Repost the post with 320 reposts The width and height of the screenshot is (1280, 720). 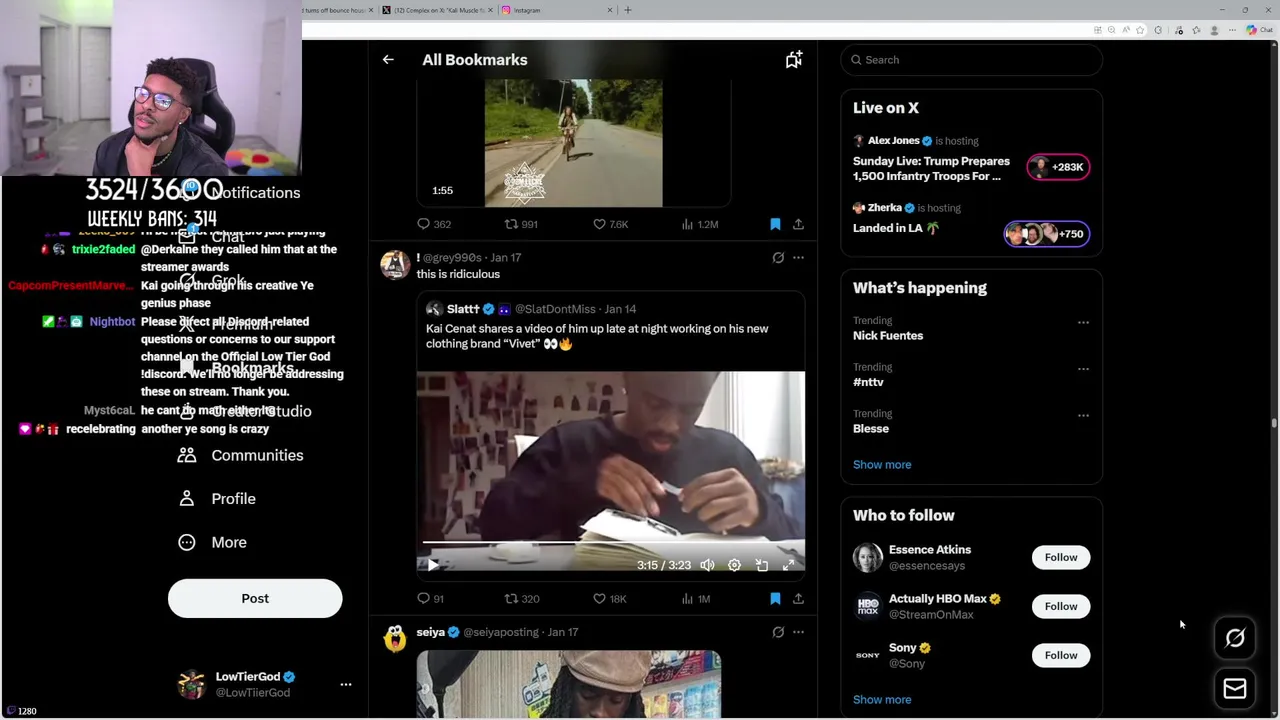pyautogui.click(x=521, y=598)
